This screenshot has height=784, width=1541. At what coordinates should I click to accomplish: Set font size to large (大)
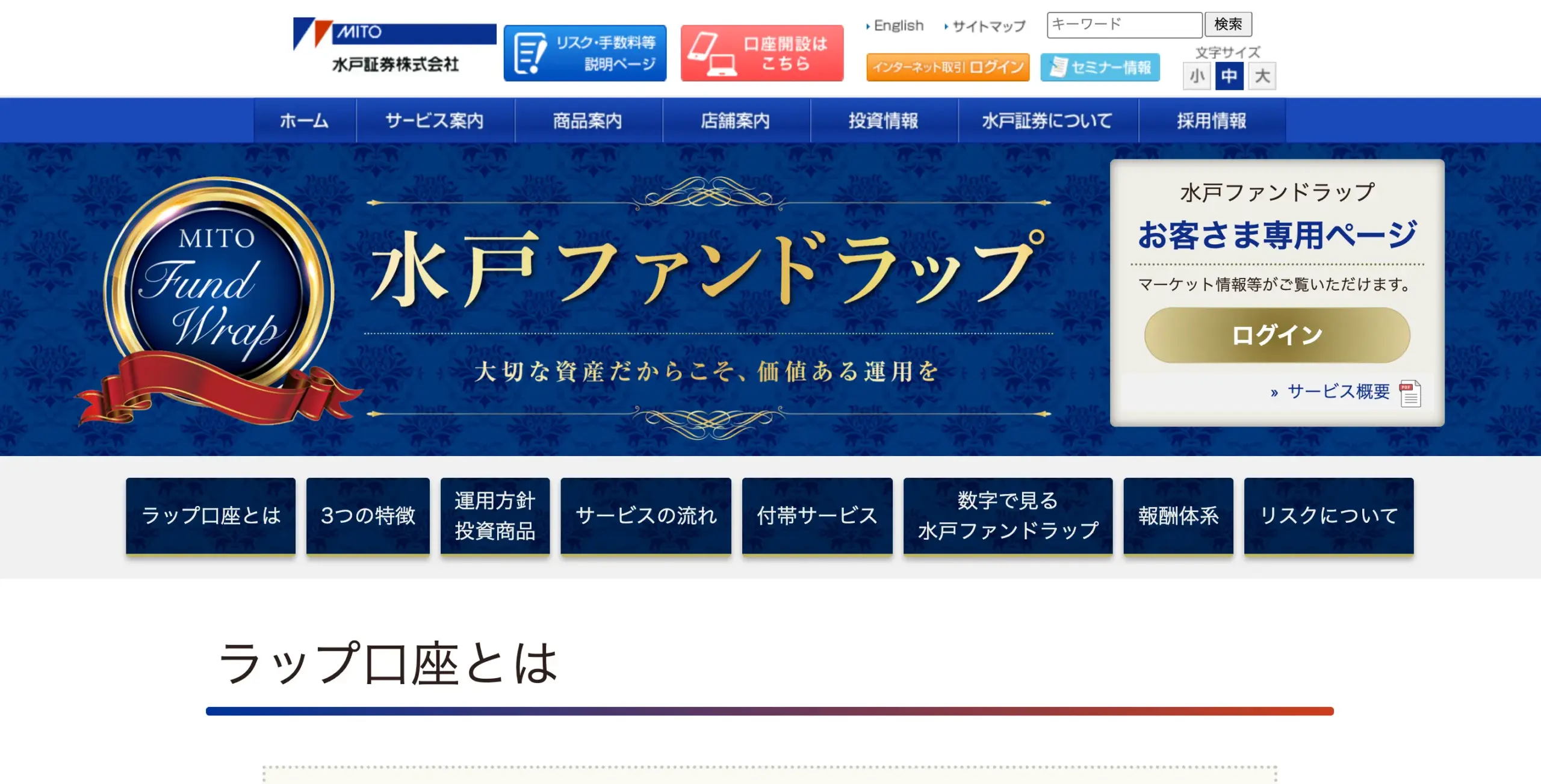(1262, 76)
